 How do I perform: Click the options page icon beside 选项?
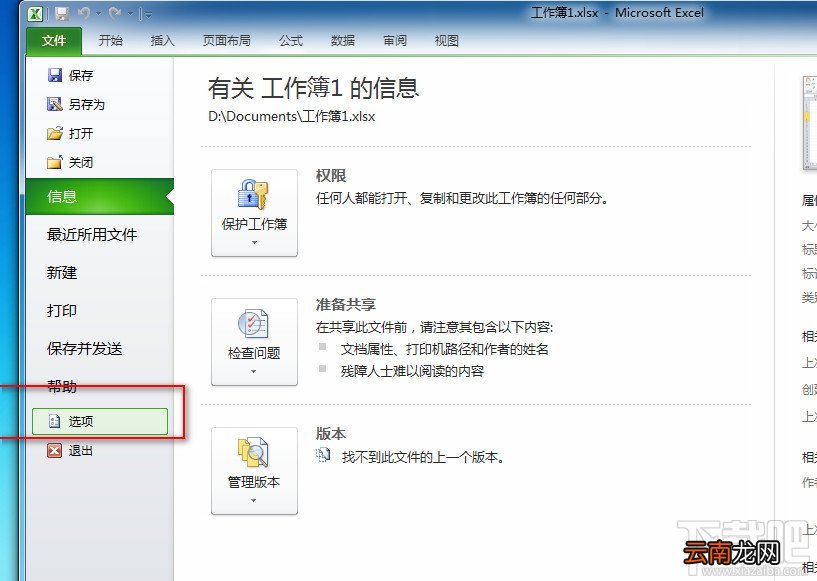[54, 421]
